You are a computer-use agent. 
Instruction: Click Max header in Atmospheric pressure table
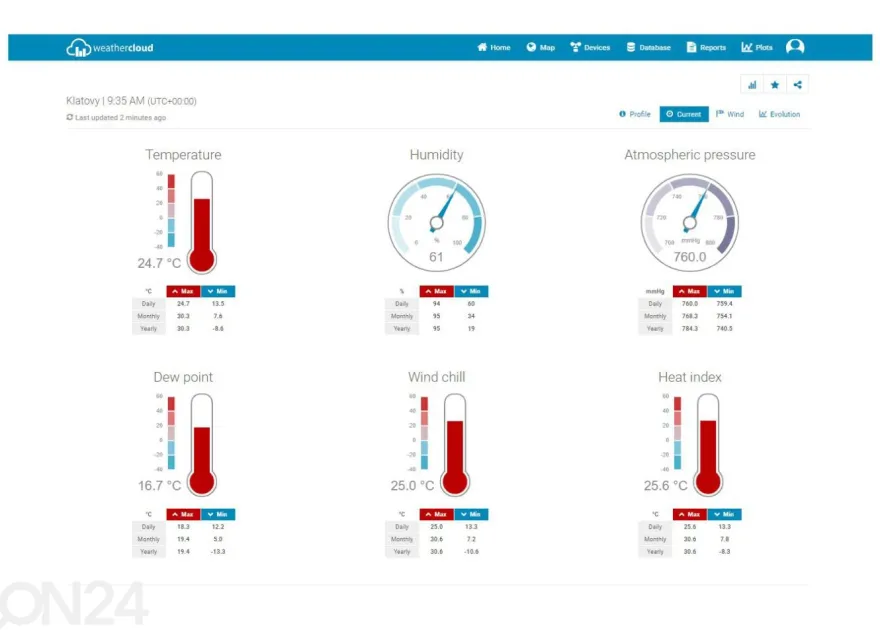coord(690,291)
